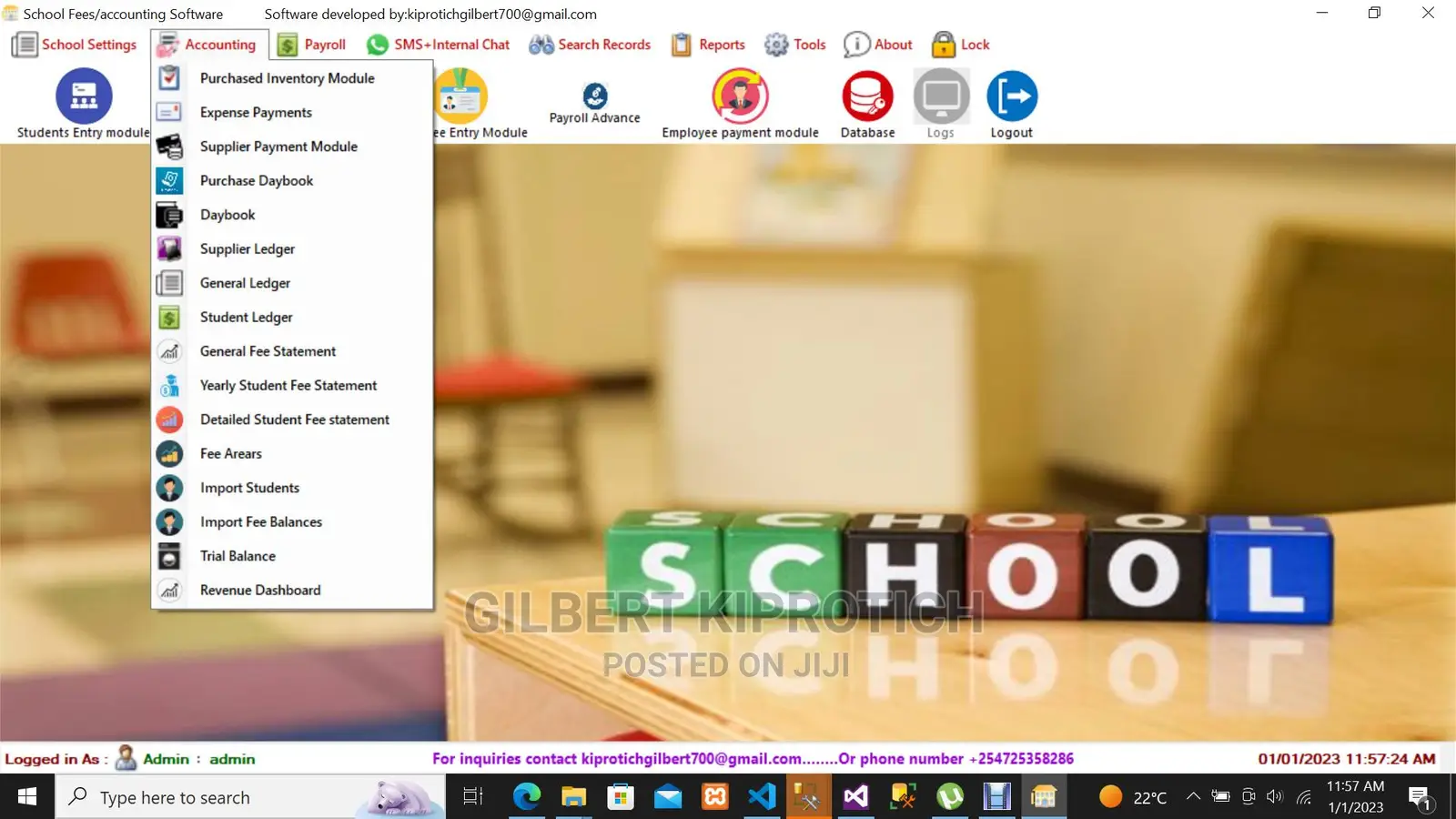1456x819 pixels.
Task: Open the Database icon
Action: point(867,96)
